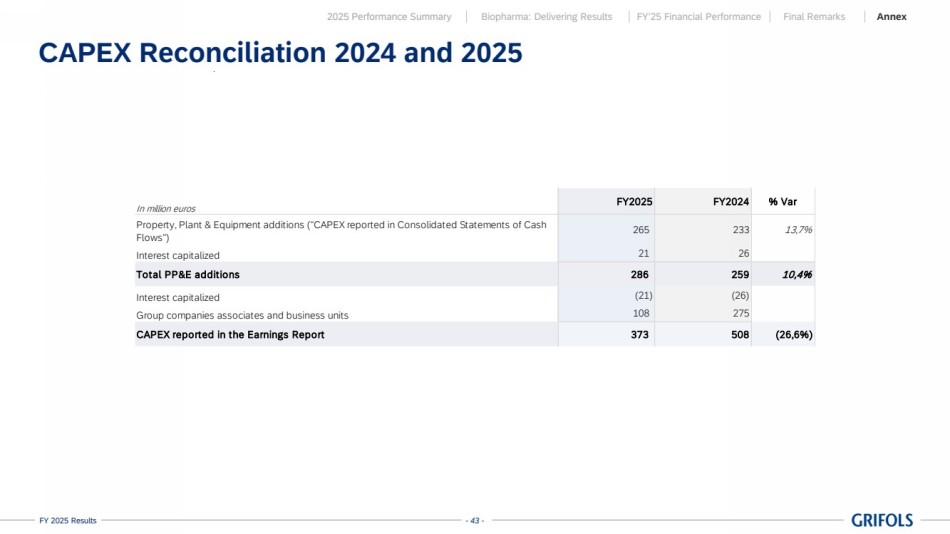Click the FY 2025 Results footer text

point(68,521)
